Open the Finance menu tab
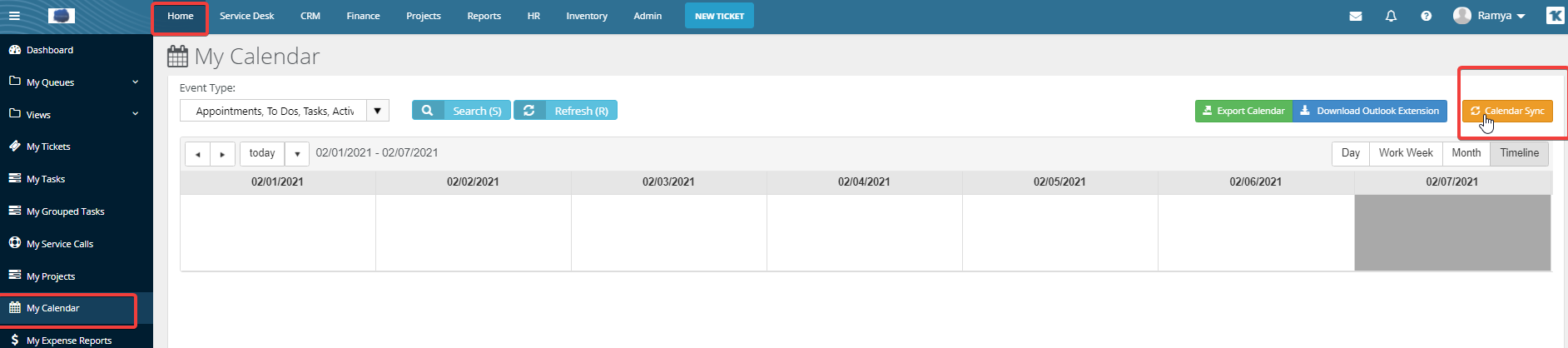This screenshot has height=348, width=1568. [x=363, y=16]
